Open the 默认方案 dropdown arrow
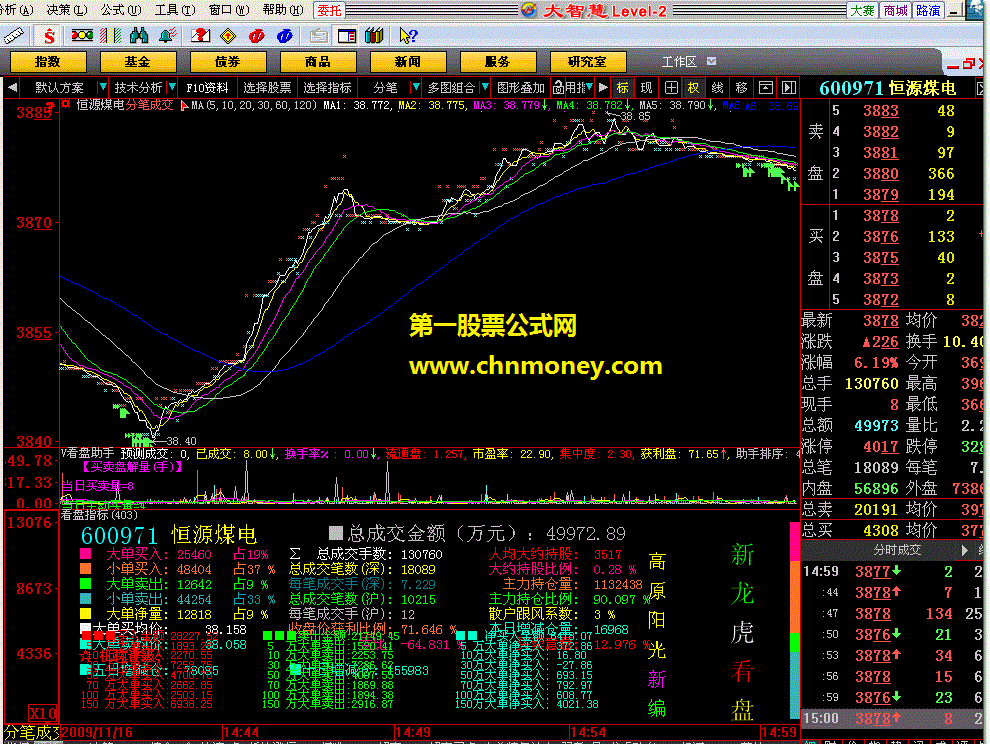The width and height of the screenshot is (990, 744). pyautogui.click(x=102, y=87)
